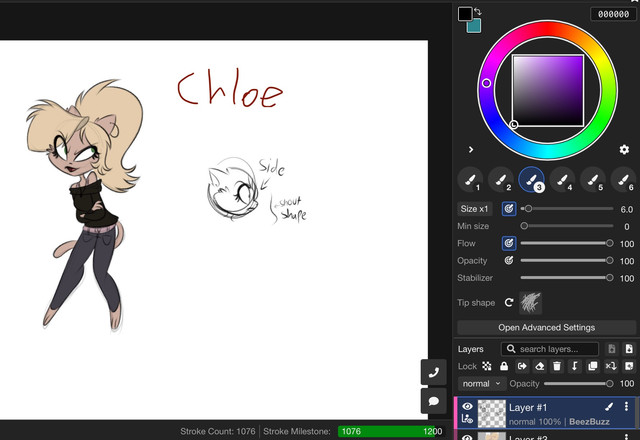The height and width of the screenshot is (440, 640).
Task: Select brush preset 6
Action: click(x=623, y=180)
